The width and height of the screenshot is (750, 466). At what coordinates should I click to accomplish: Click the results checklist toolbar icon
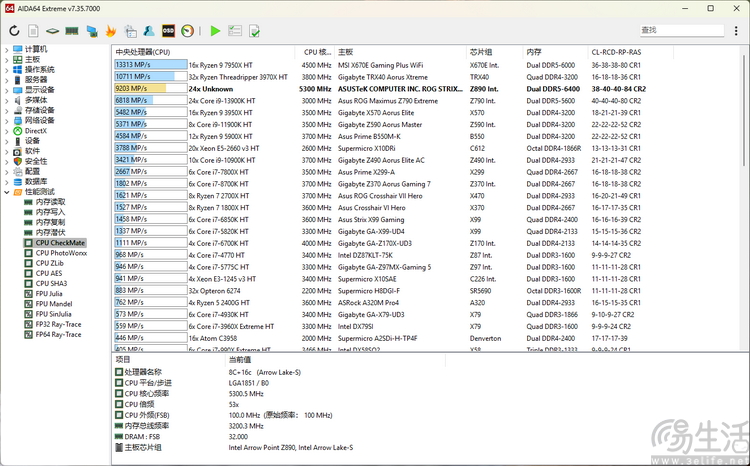pyautogui.click(x=235, y=31)
